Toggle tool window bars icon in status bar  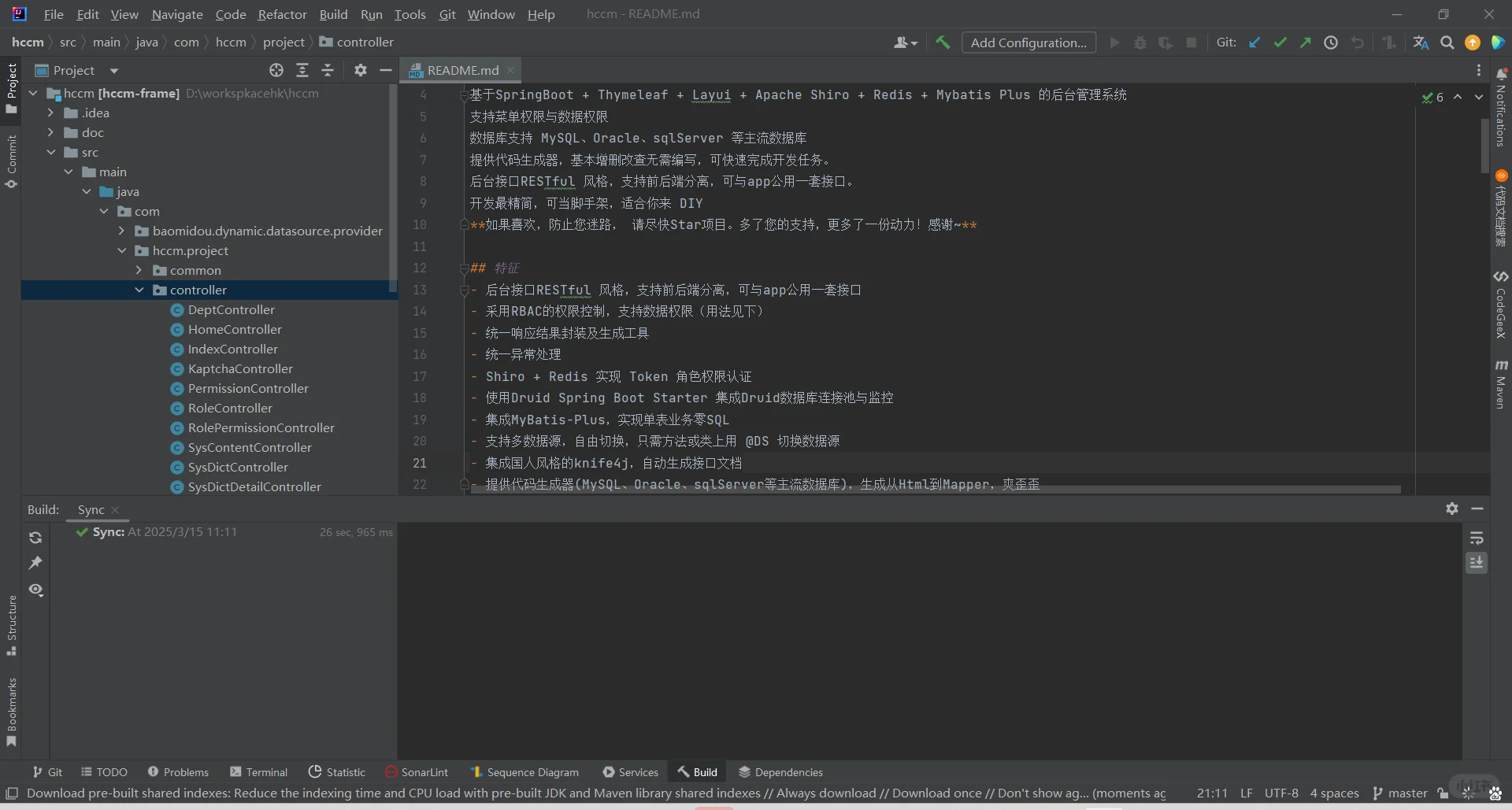pos(12,793)
